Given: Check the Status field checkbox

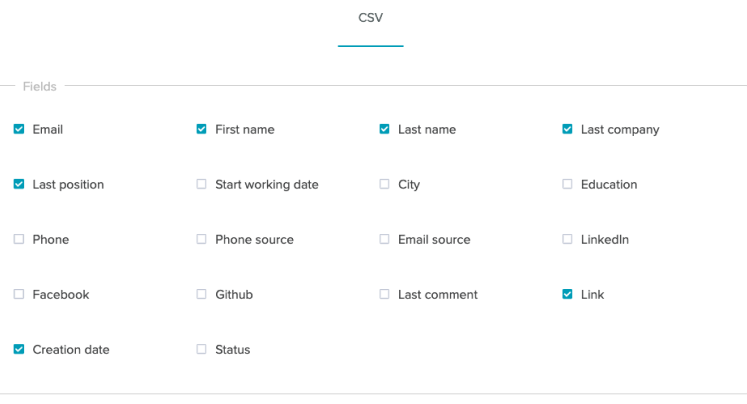Looking at the screenshot, I should tap(202, 349).
